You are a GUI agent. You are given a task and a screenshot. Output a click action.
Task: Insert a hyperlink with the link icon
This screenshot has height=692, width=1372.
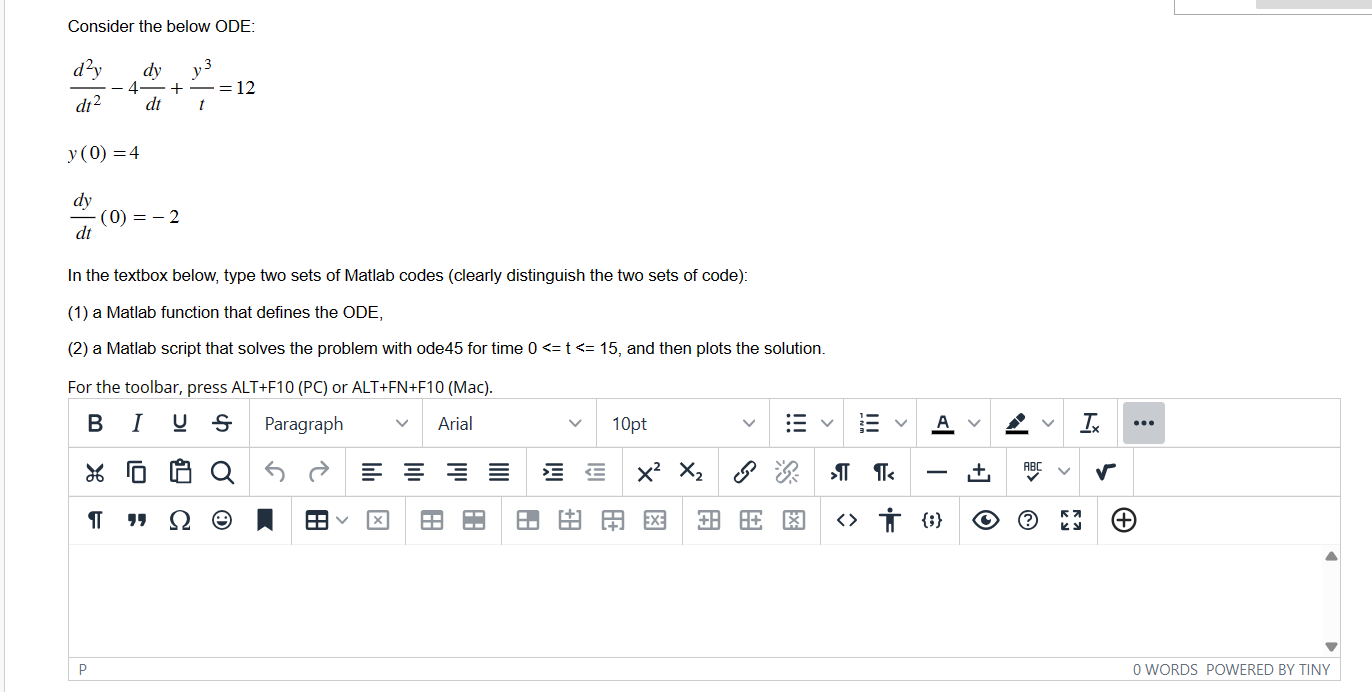click(x=744, y=472)
